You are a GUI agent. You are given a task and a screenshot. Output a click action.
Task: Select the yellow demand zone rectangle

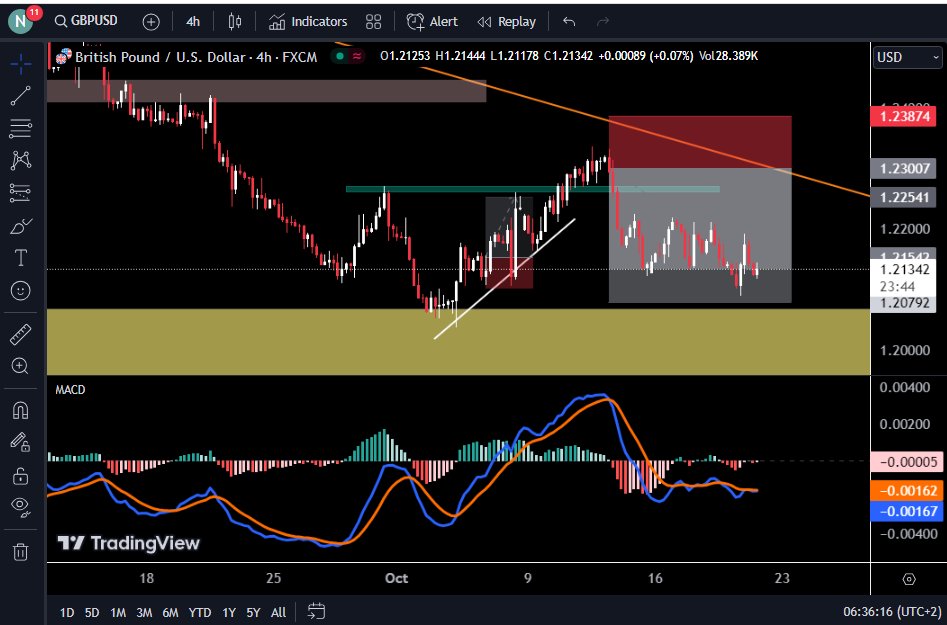458,342
